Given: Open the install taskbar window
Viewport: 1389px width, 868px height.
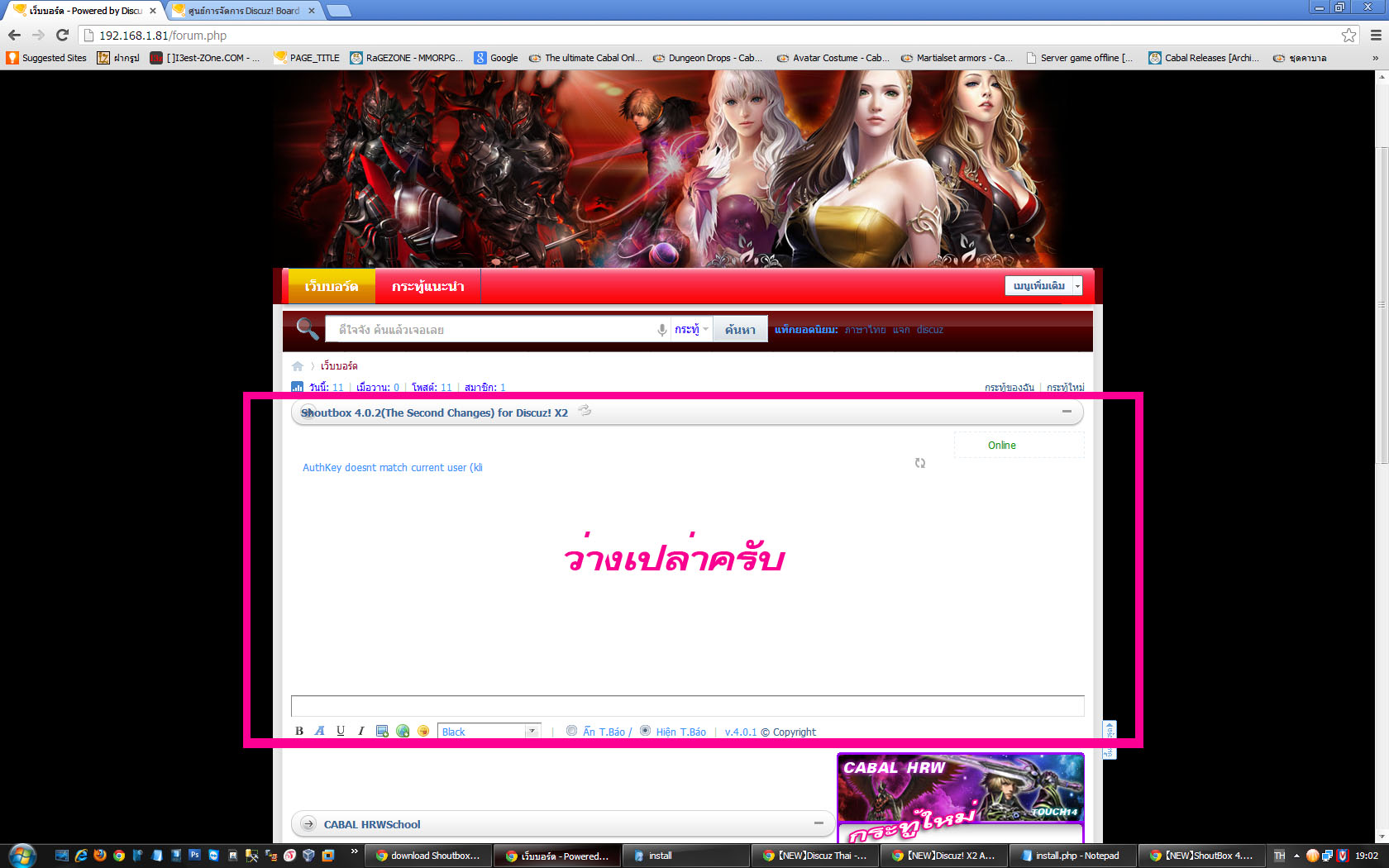Looking at the screenshot, I should 686,856.
